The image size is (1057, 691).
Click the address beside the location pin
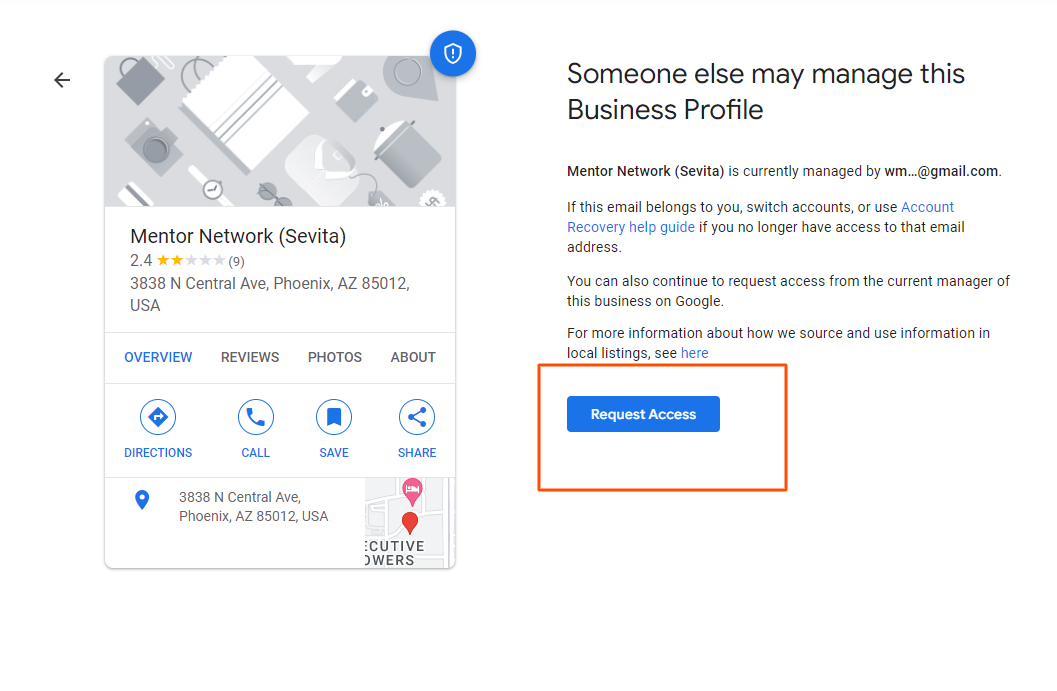pyautogui.click(x=253, y=506)
